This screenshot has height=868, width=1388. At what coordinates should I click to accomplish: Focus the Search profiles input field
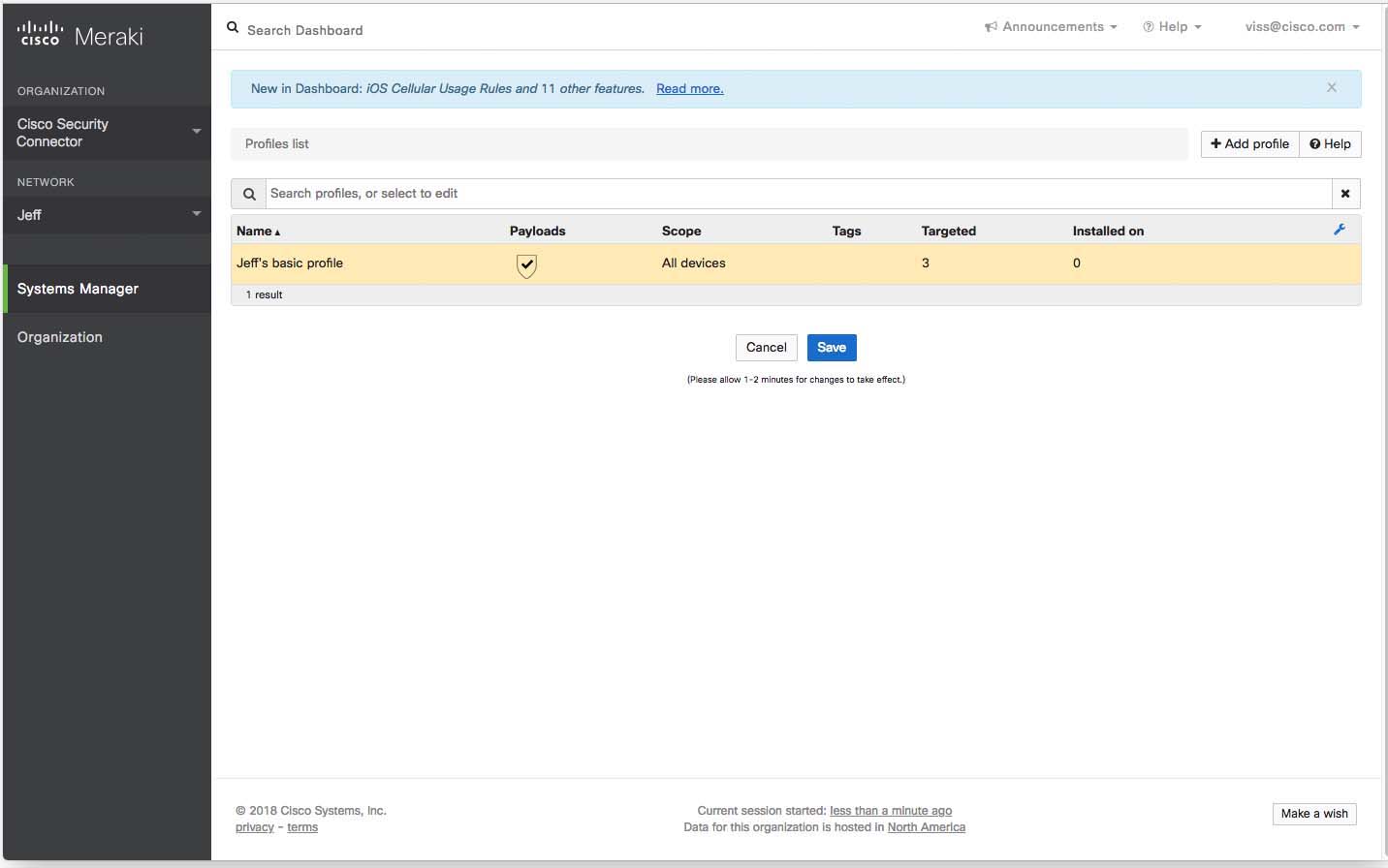coord(799,194)
